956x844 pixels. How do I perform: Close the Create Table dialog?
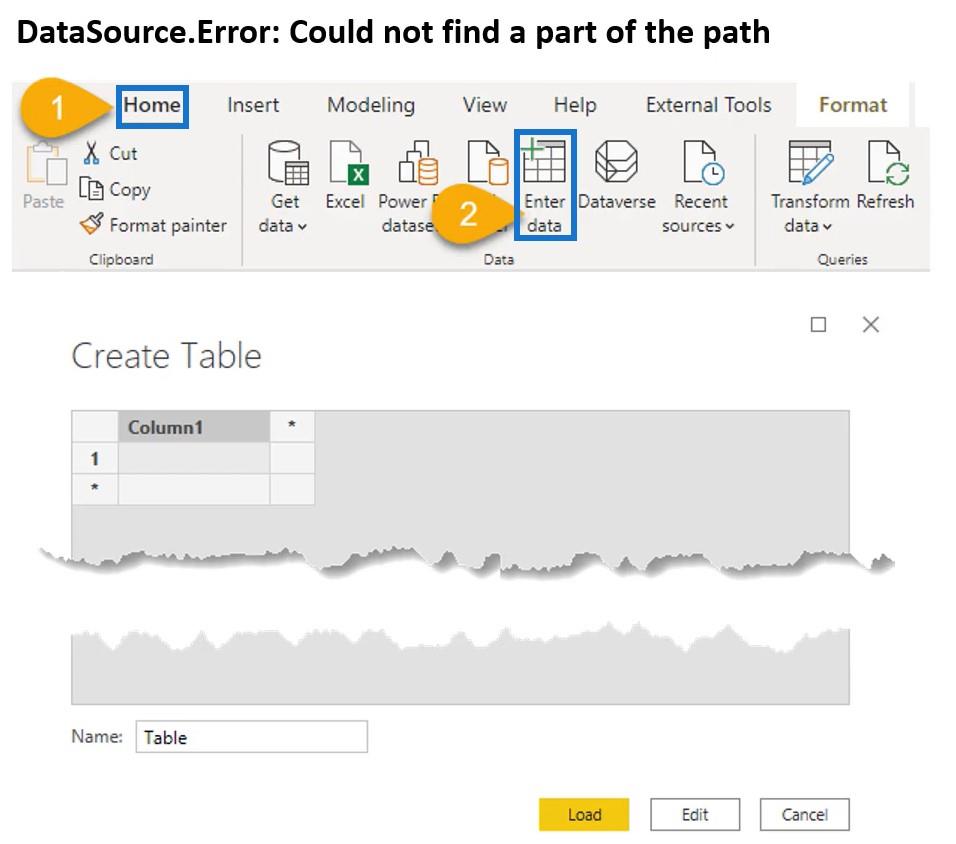click(871, 324)
